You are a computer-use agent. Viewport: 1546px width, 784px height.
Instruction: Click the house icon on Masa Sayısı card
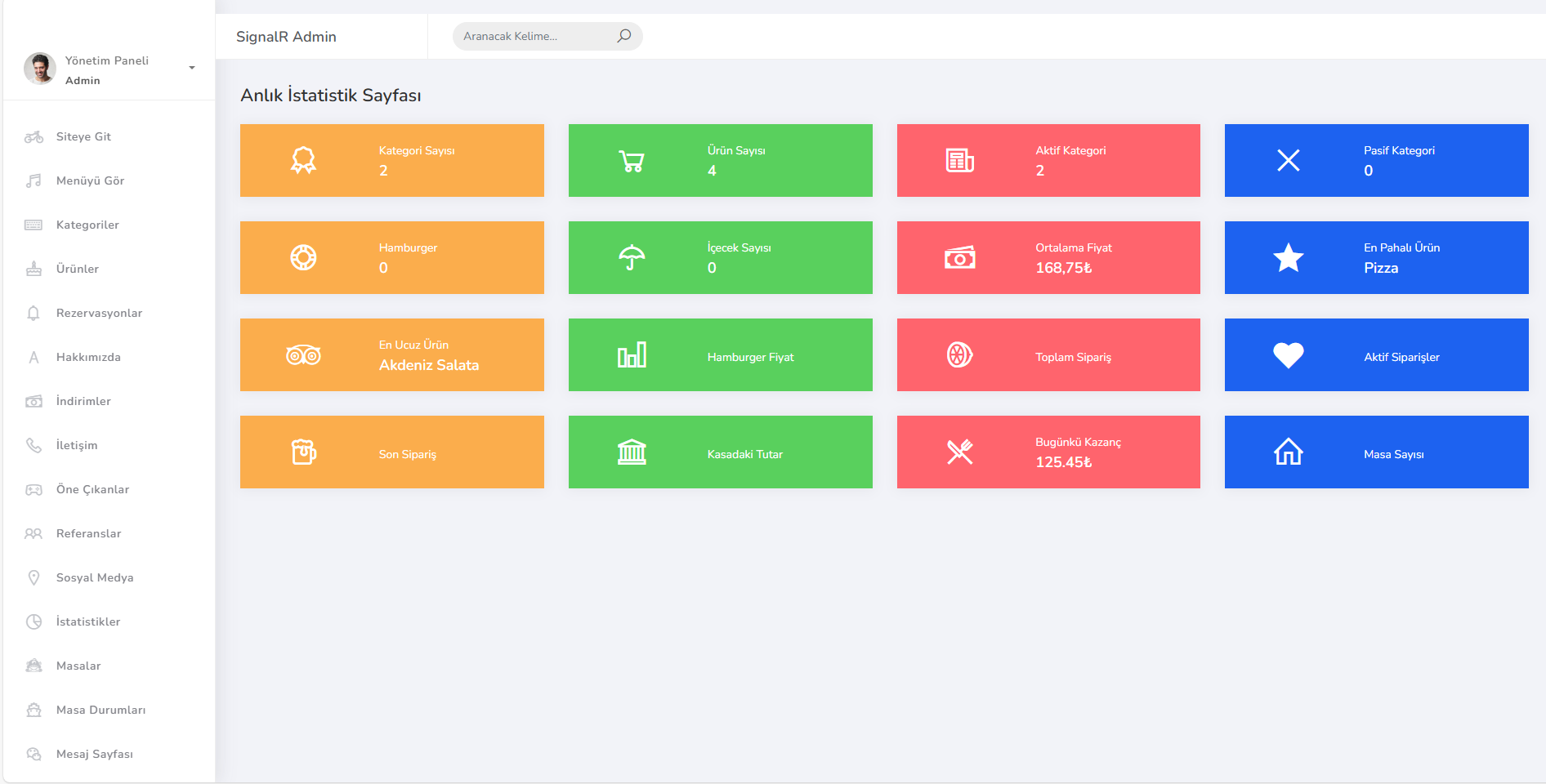point(1288,452)
